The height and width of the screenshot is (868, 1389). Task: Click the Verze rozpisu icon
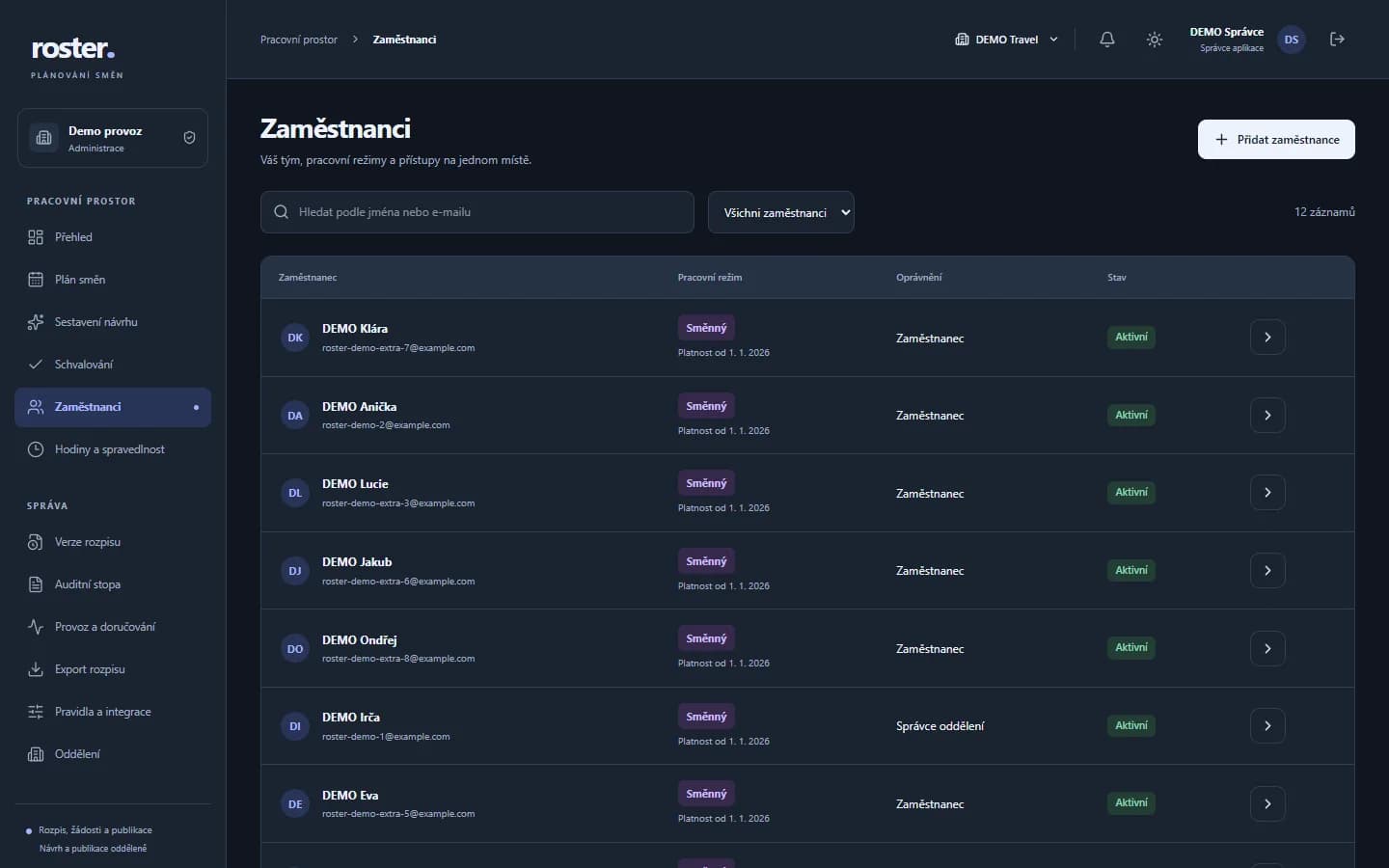pyautogui.click(x=36, y=542)
